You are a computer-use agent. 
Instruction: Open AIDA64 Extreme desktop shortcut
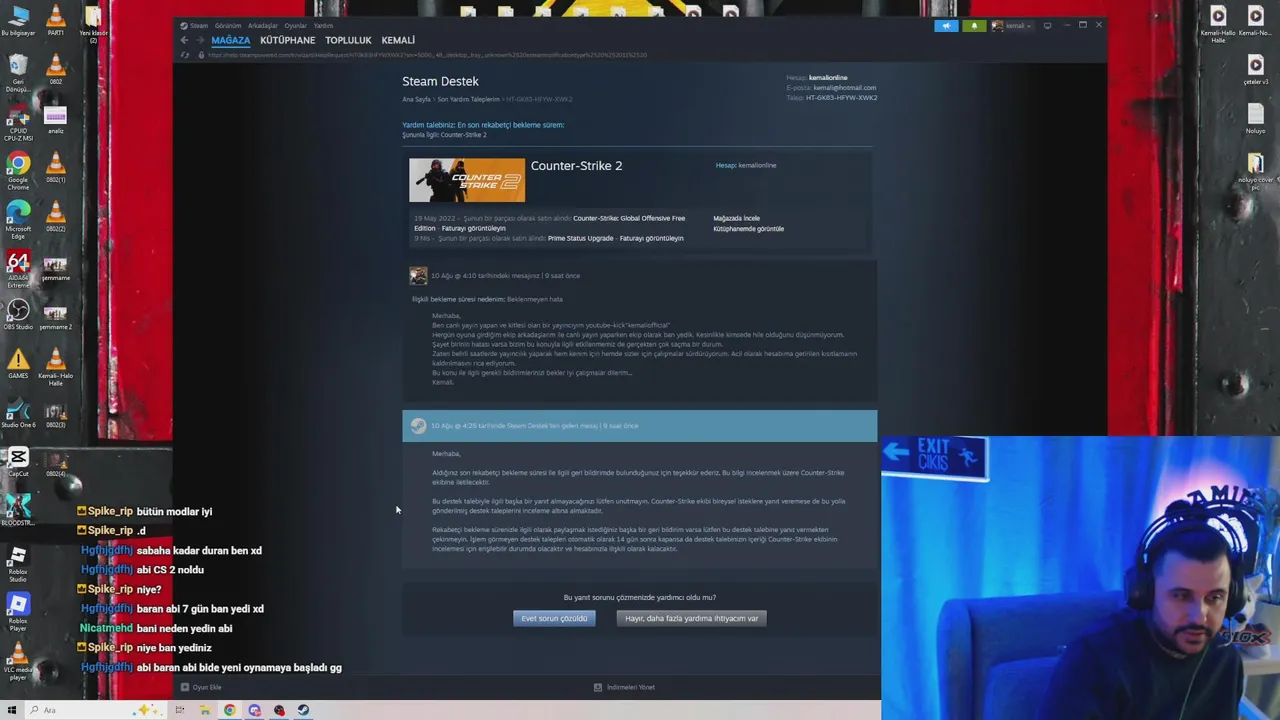(18, 269)
